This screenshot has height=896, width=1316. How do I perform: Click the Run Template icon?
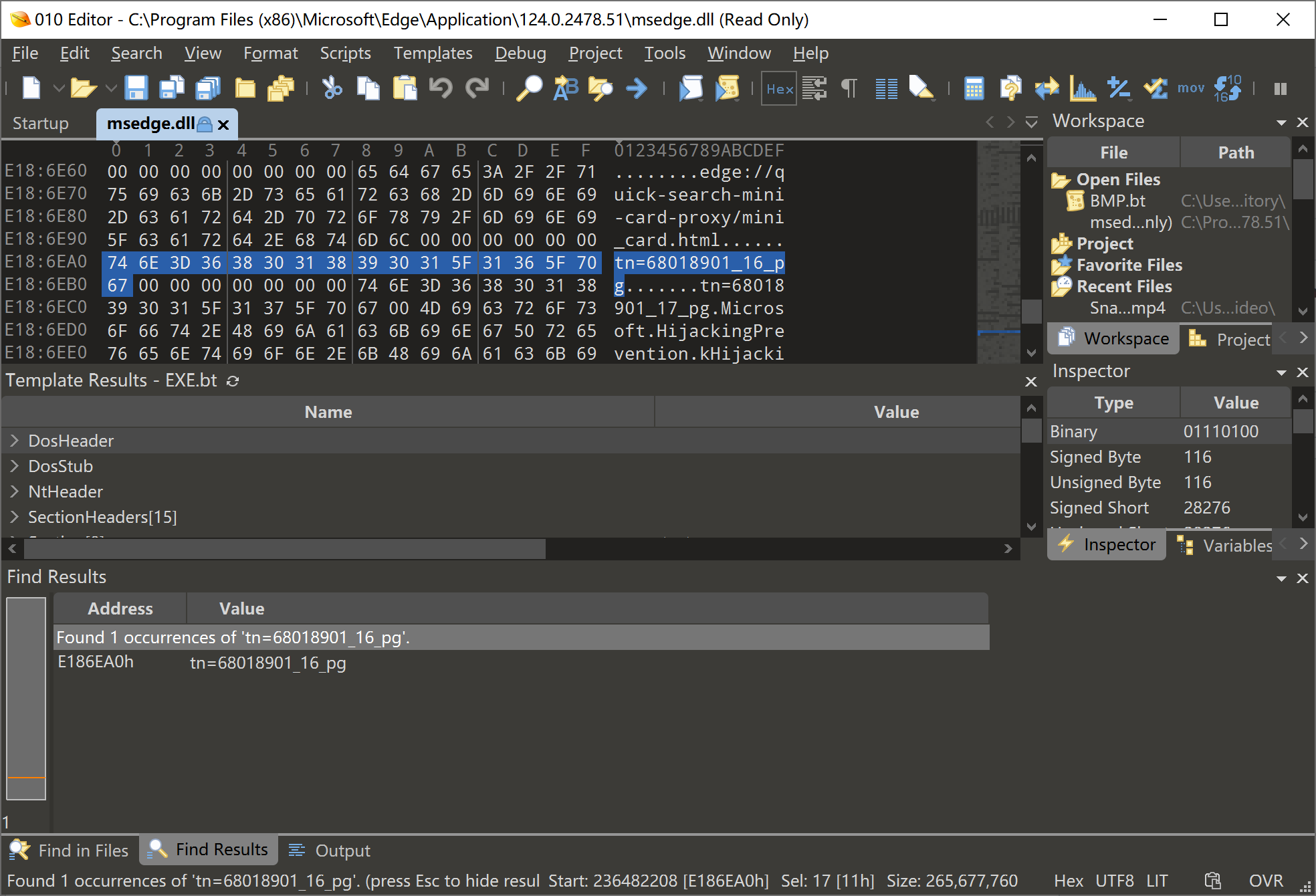tap(727, 88)
